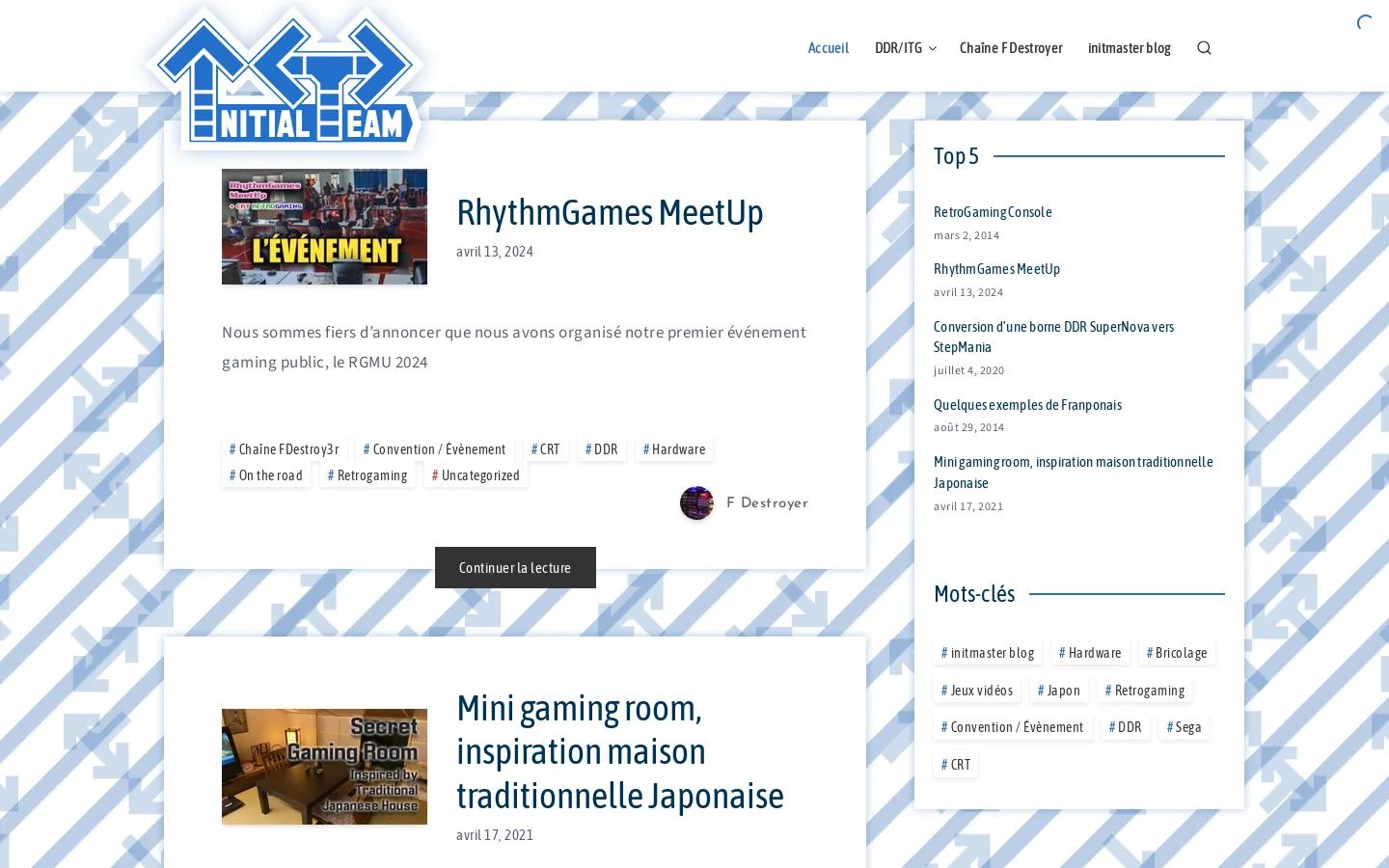Open Chaîne F Destroyer menu item
Screen dimensions: 1389x868
(x=1011, y=48)
